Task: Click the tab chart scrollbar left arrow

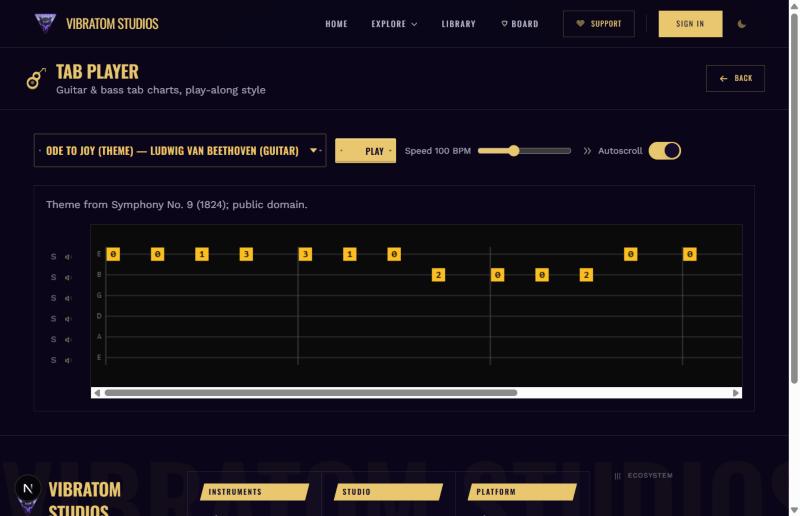Action: tap(97, 392)
